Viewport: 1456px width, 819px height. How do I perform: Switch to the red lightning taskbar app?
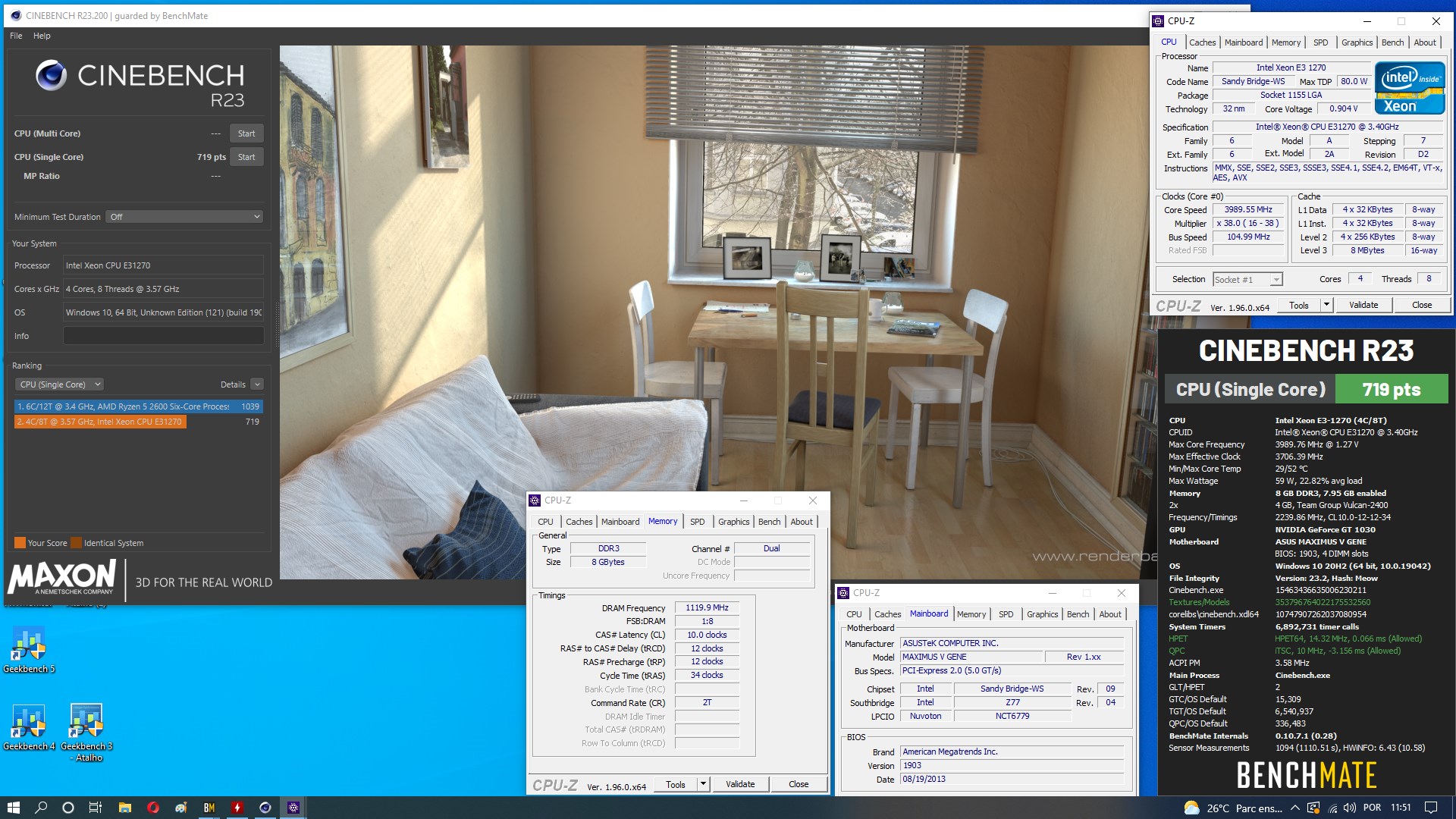point(237,808)
